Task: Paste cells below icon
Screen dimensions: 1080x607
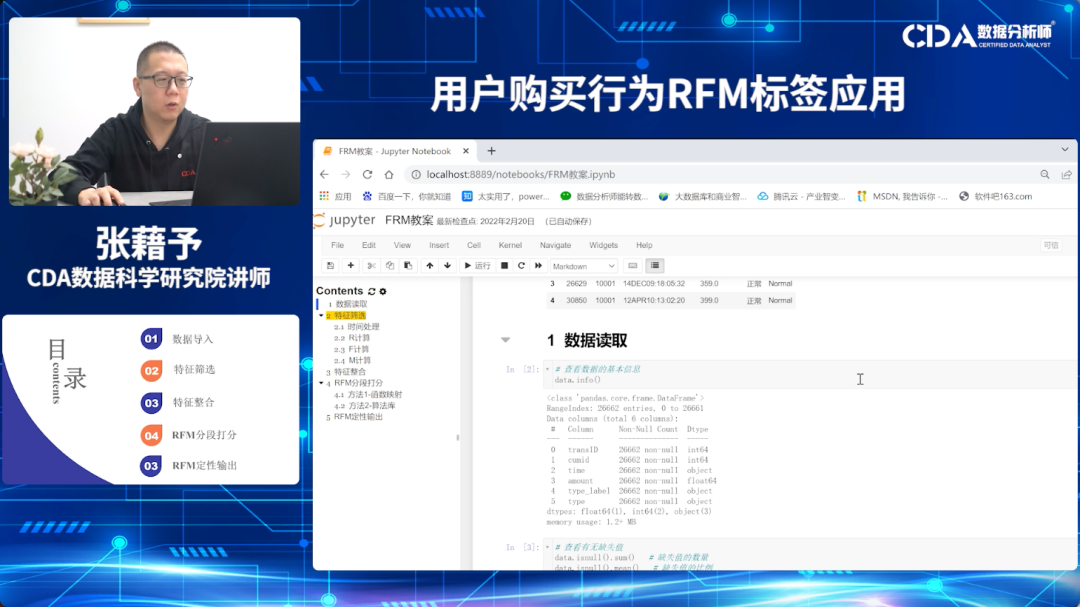Action: point(408,266)
